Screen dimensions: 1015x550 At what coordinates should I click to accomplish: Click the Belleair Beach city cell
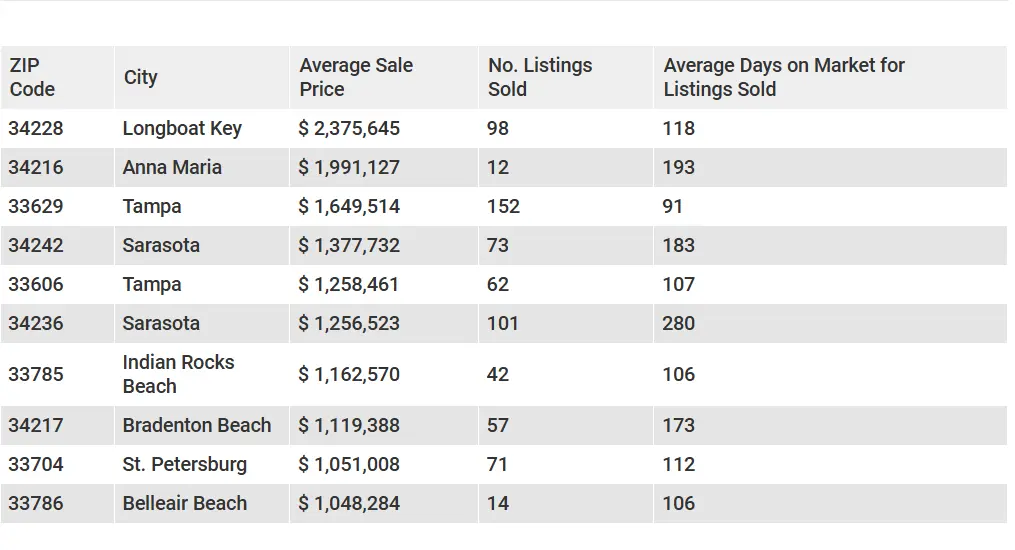(x=202, y=503)
